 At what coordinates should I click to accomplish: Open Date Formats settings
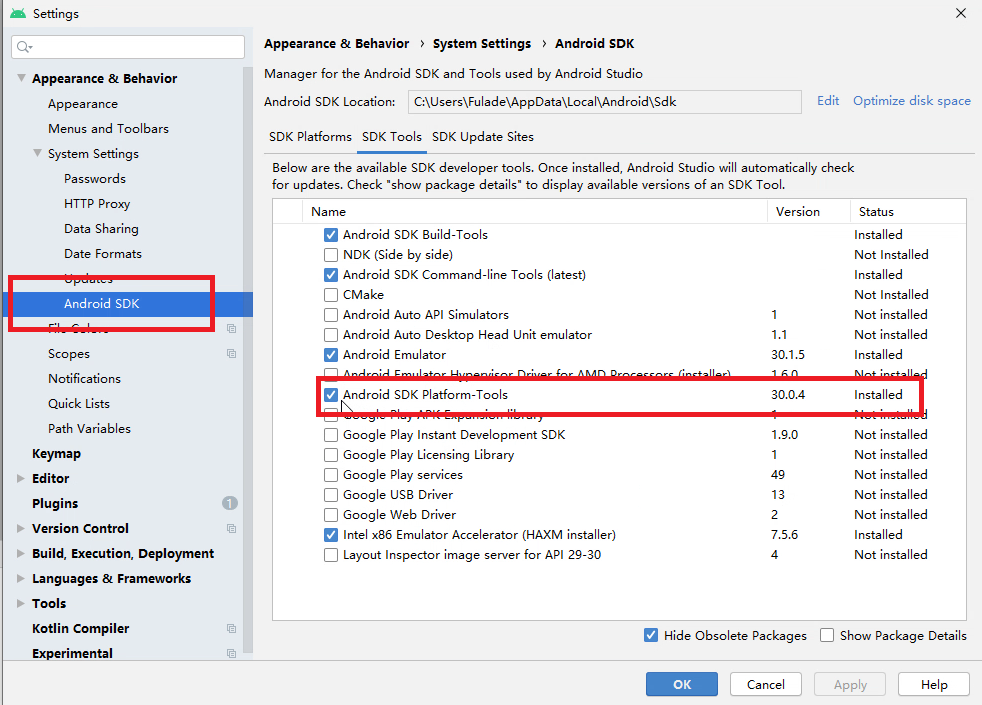tap(103, 254)
